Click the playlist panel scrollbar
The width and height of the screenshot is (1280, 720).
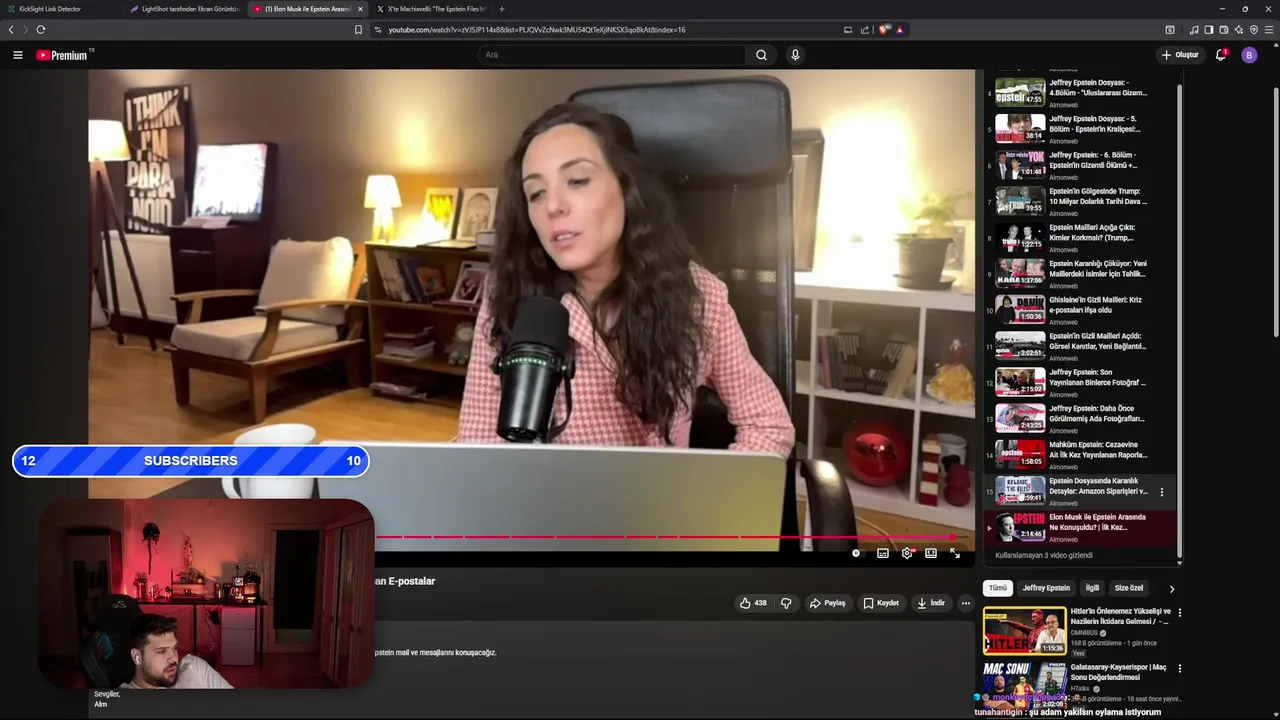1179,320
